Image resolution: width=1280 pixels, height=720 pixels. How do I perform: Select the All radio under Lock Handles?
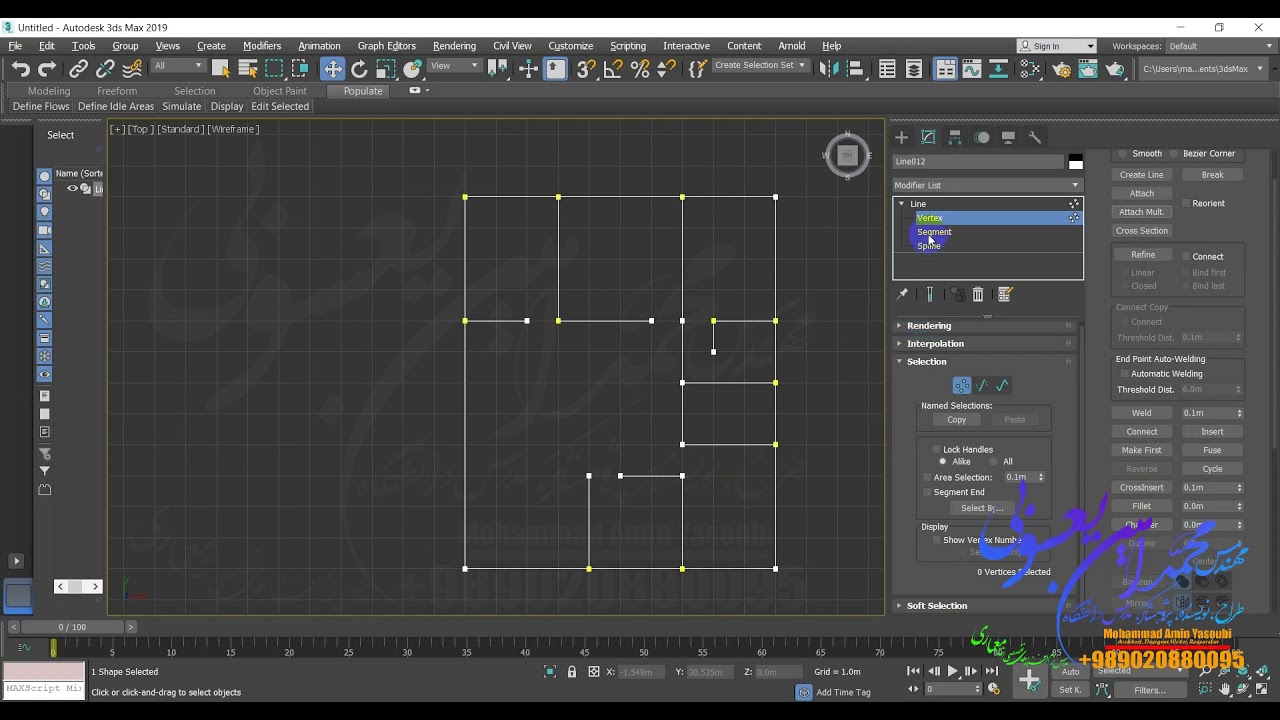[993, 461]
